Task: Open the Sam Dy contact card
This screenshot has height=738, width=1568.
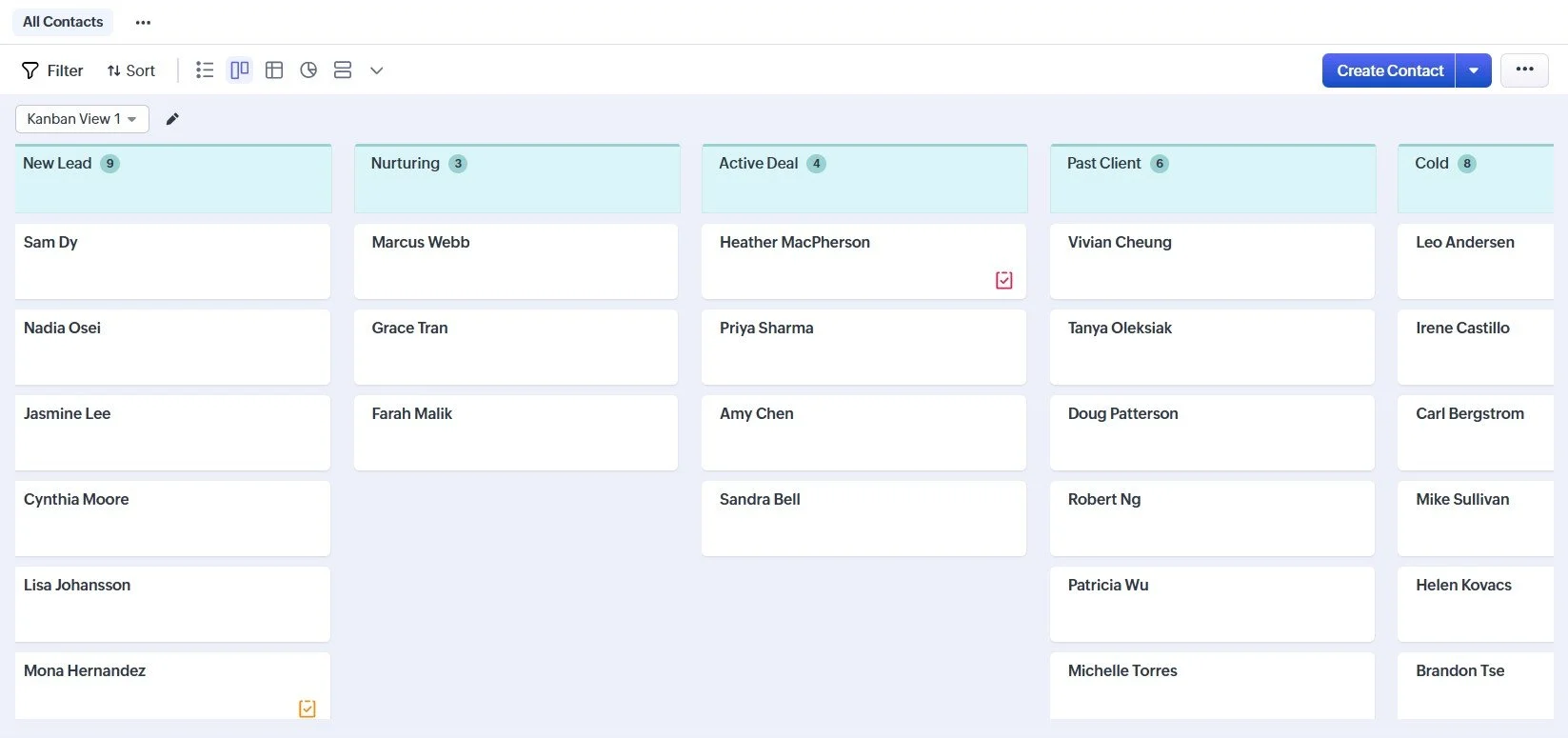Action: click(172, 262)
